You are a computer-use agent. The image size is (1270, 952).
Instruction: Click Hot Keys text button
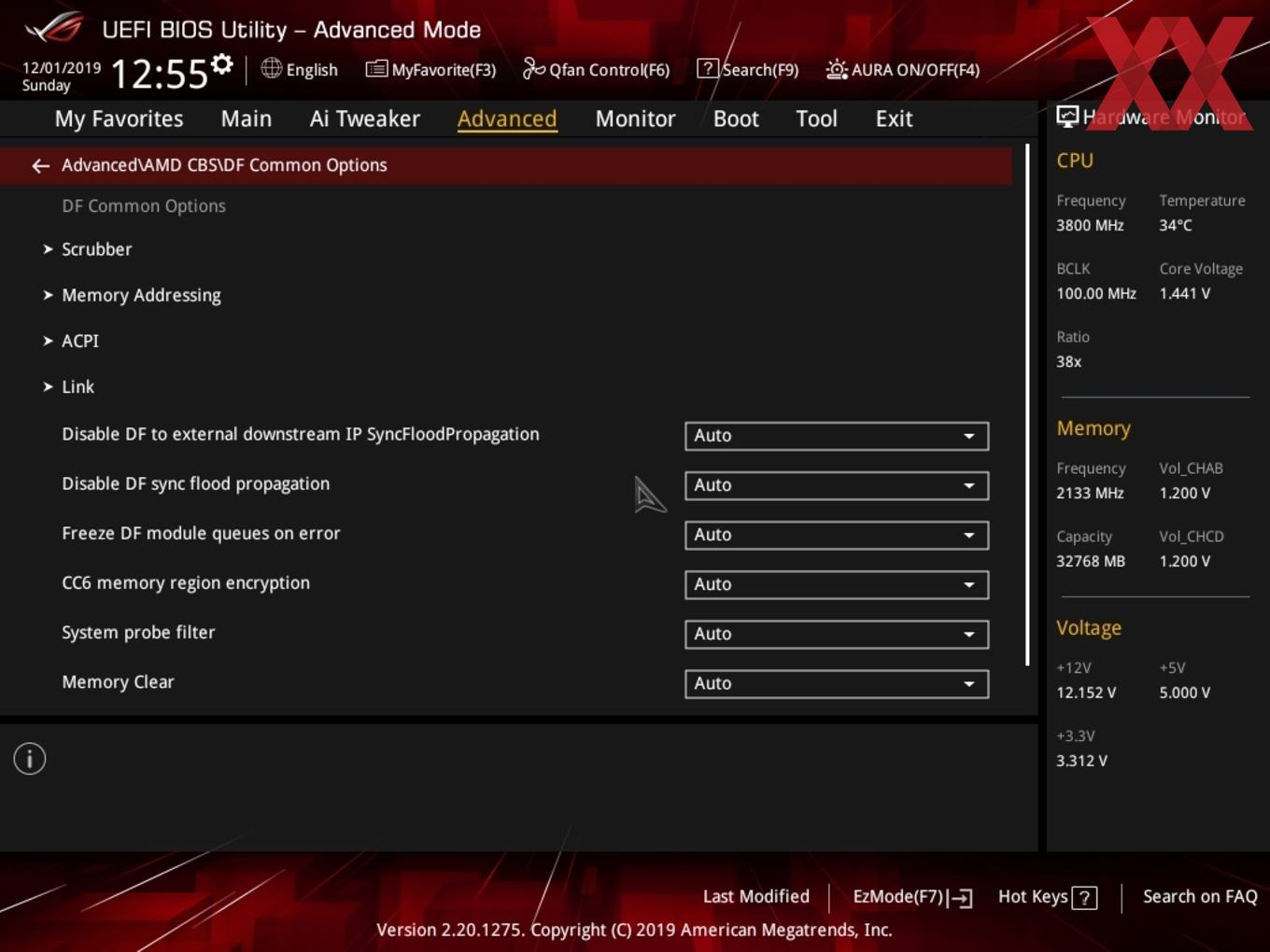click(1033, 897)
